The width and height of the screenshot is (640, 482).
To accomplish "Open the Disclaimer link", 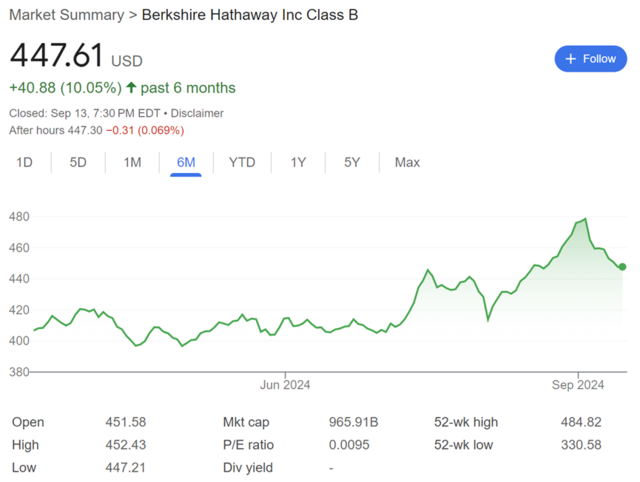I will coord(197,113).
